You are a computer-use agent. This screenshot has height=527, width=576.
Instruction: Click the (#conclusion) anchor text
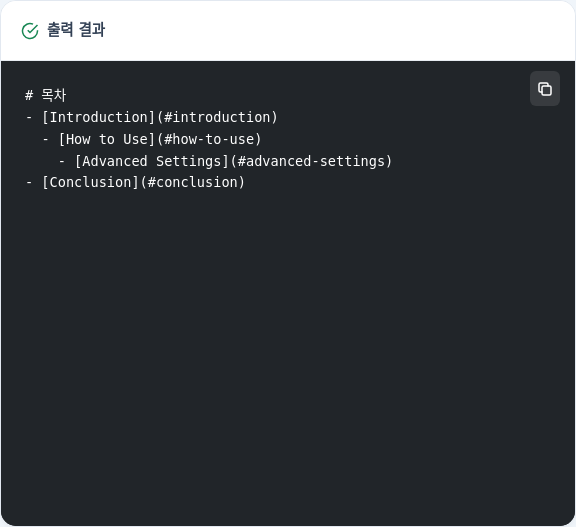click(192, 182)
